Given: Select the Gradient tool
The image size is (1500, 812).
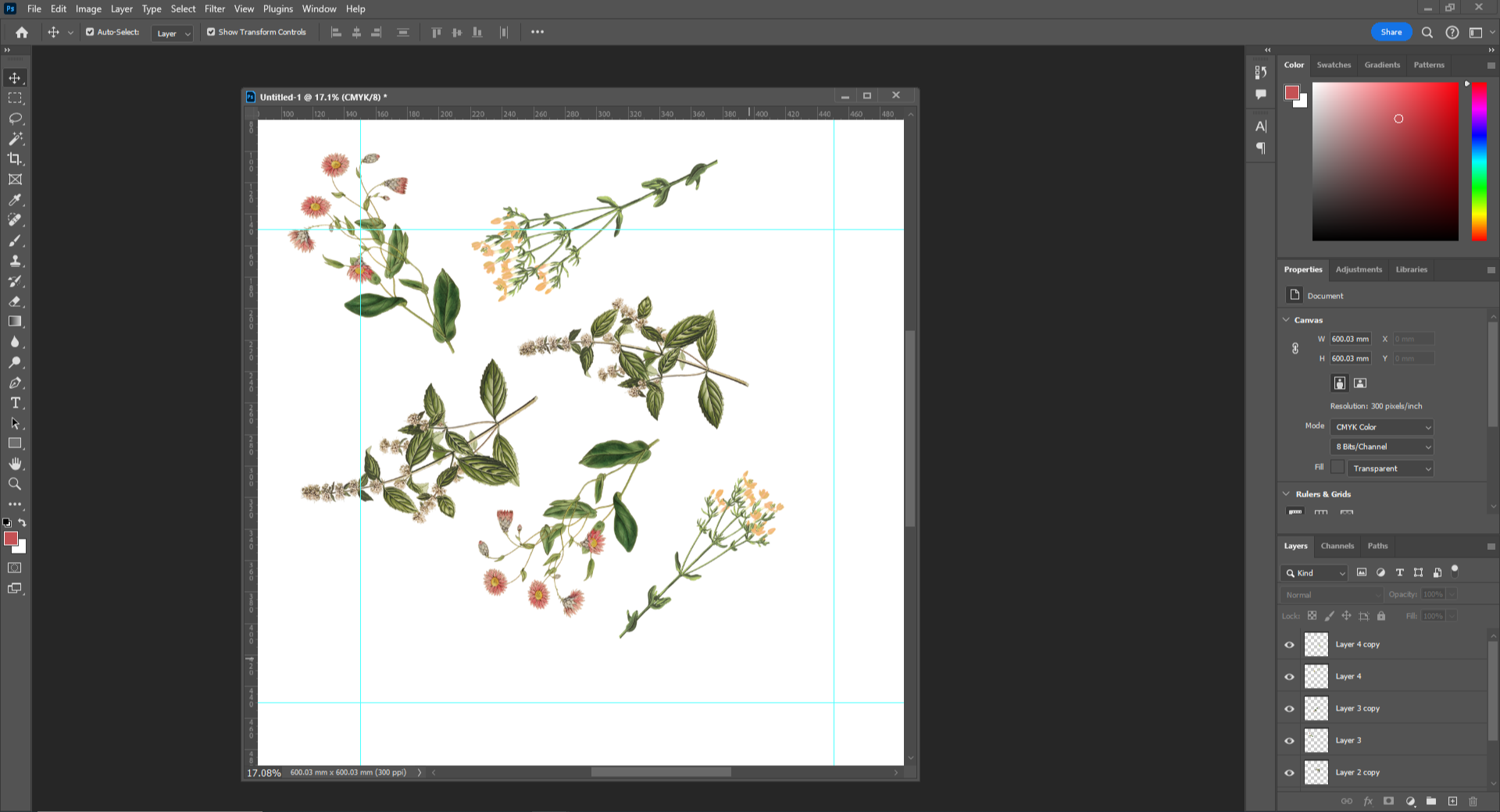Looking at the screenshot, I should click(15, 322).
